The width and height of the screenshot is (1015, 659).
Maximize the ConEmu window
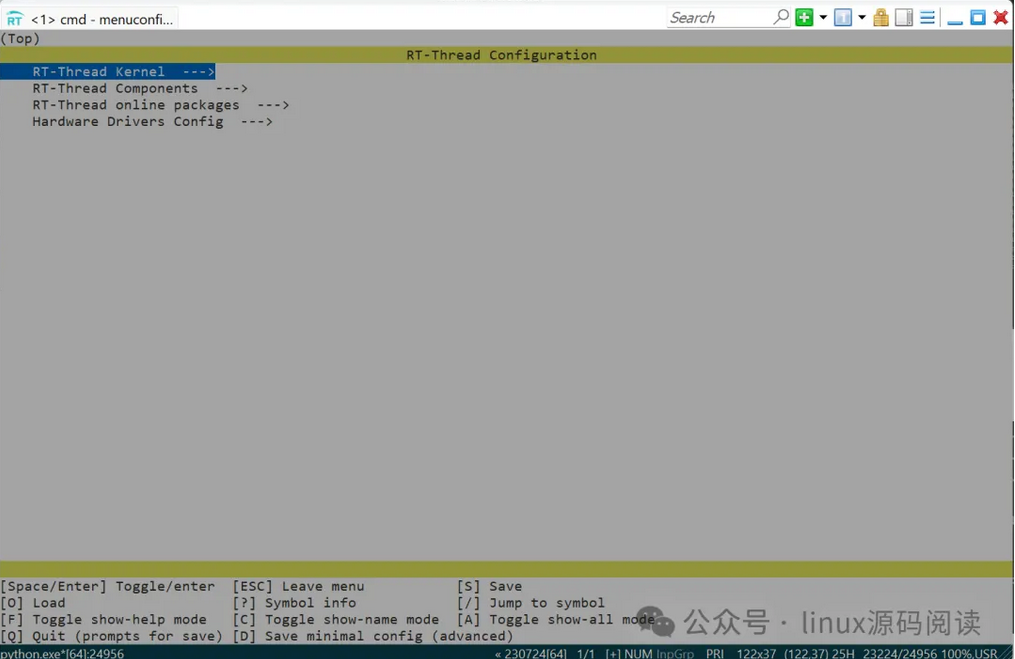coord(978,17)
